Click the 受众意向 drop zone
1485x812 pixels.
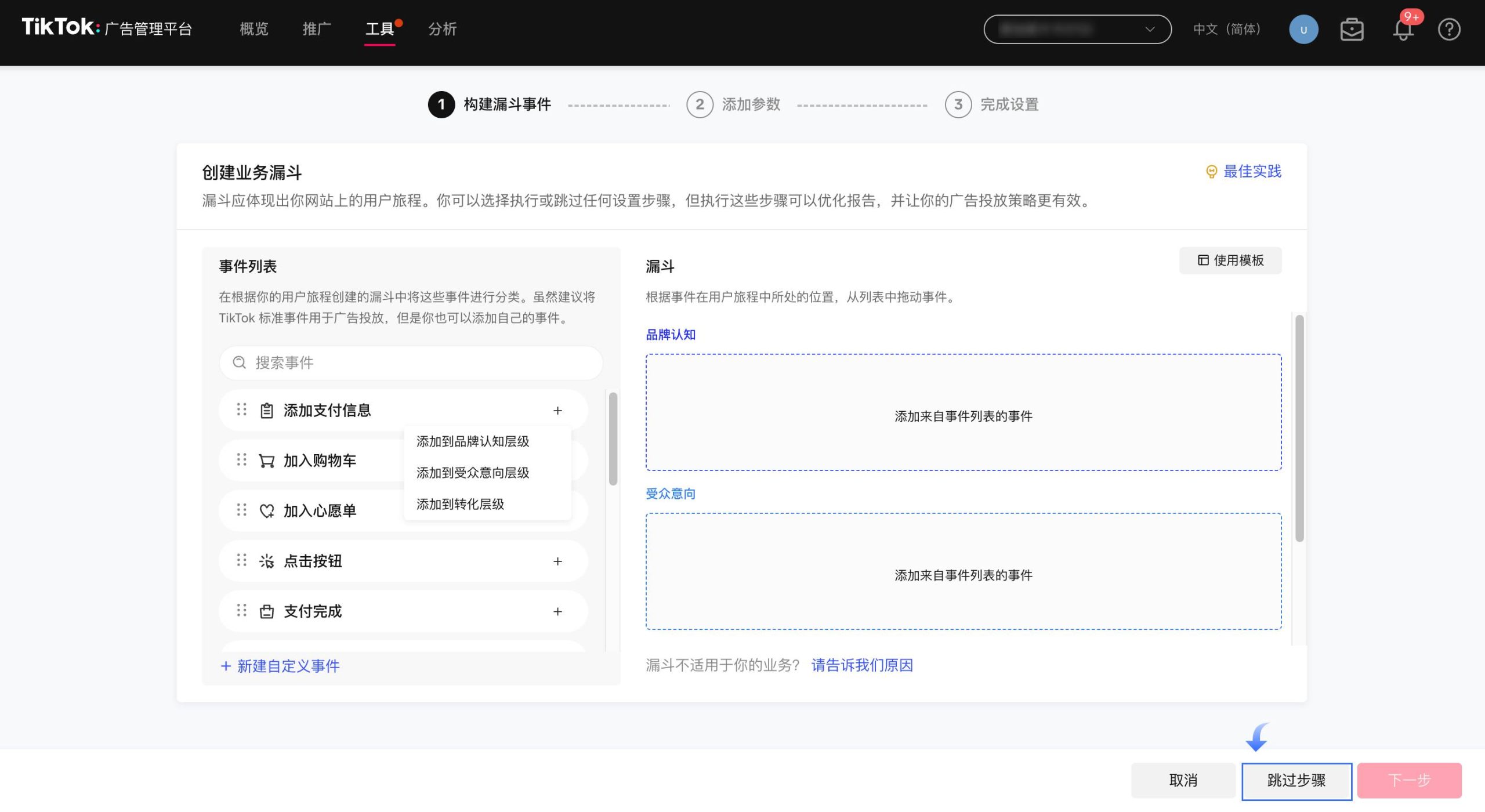[x=963, y=571]
